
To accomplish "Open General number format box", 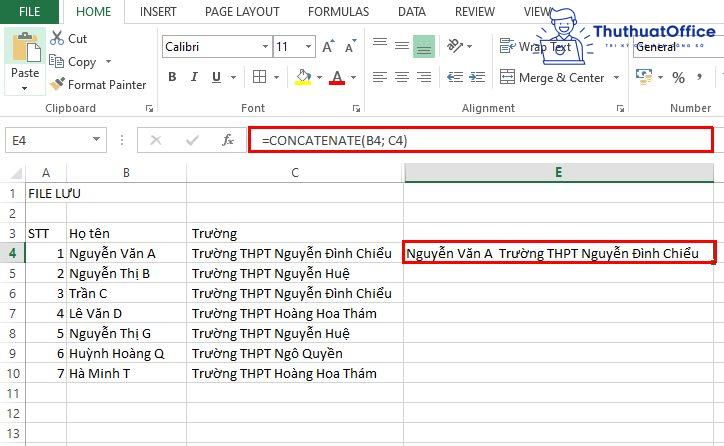I will (678, 47).
